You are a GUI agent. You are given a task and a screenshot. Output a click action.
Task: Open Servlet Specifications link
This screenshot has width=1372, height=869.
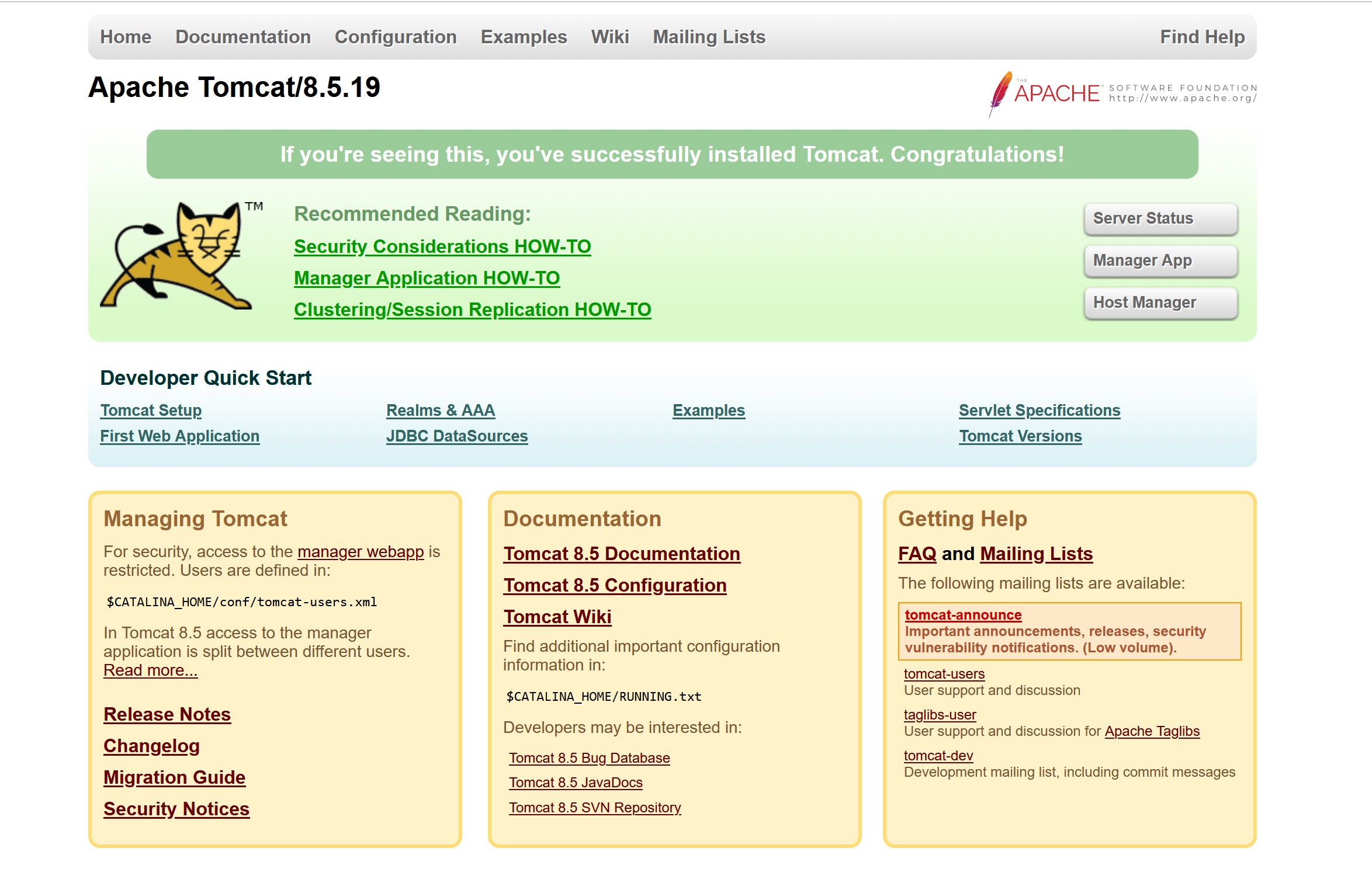tap(1040, 411)
